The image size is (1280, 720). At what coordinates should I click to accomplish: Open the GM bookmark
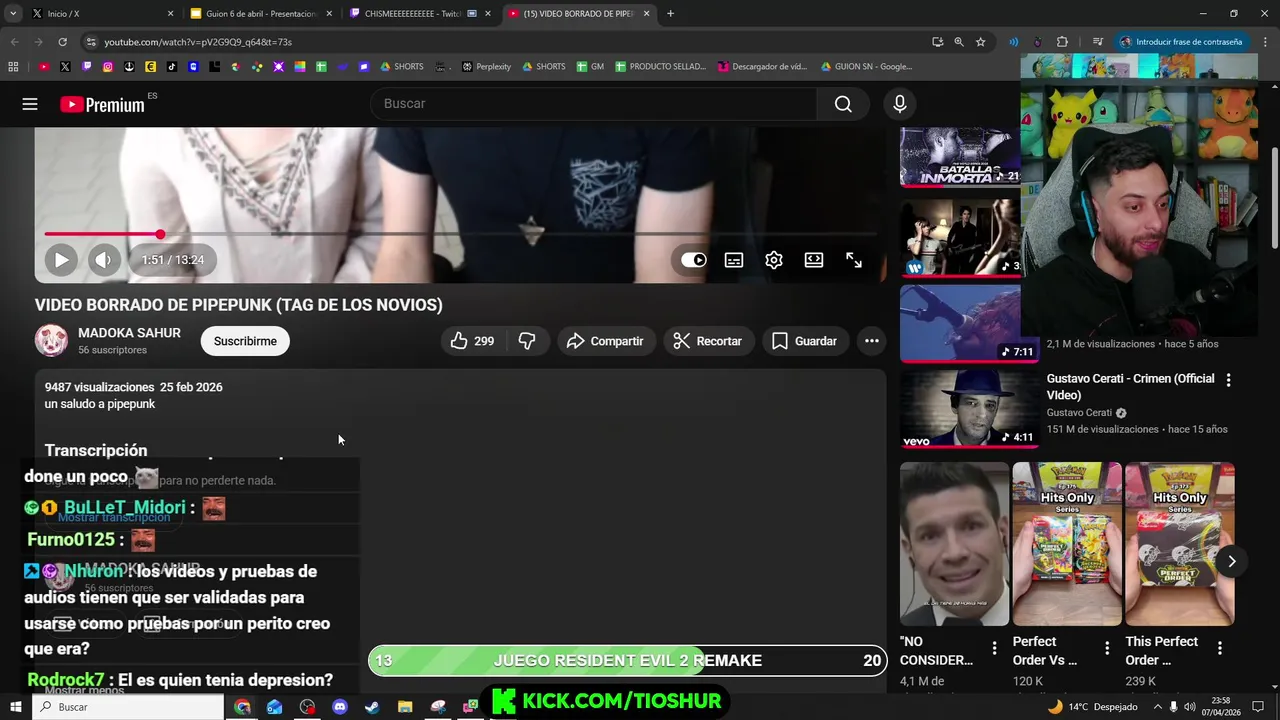[589, 67]
